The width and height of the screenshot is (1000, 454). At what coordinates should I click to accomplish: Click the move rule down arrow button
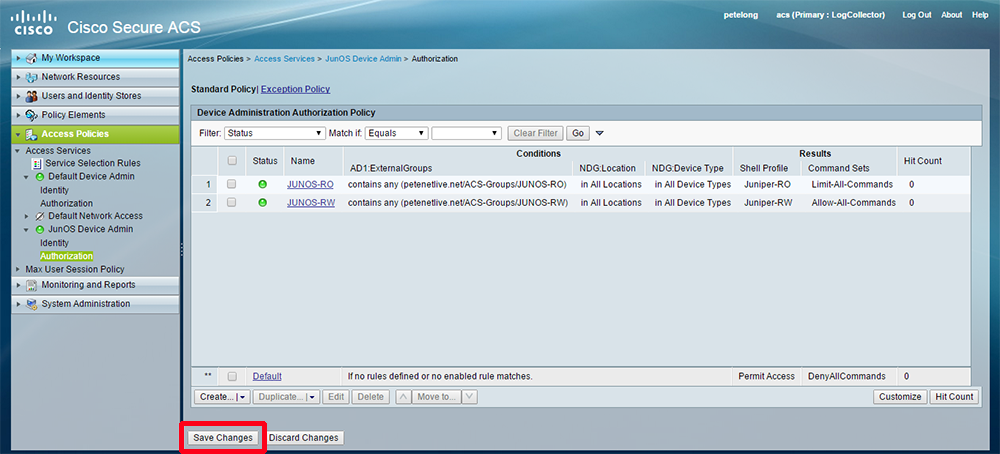click(469, 397)
